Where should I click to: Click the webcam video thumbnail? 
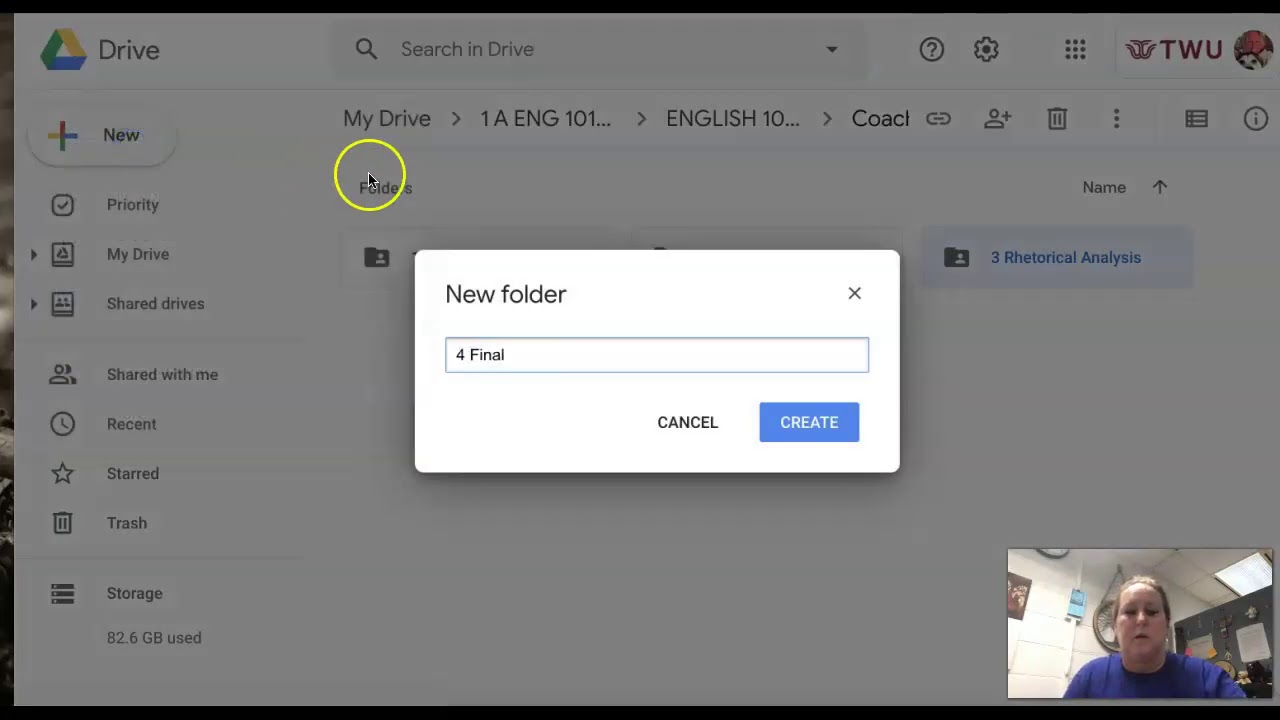(x=1140, y=623)
